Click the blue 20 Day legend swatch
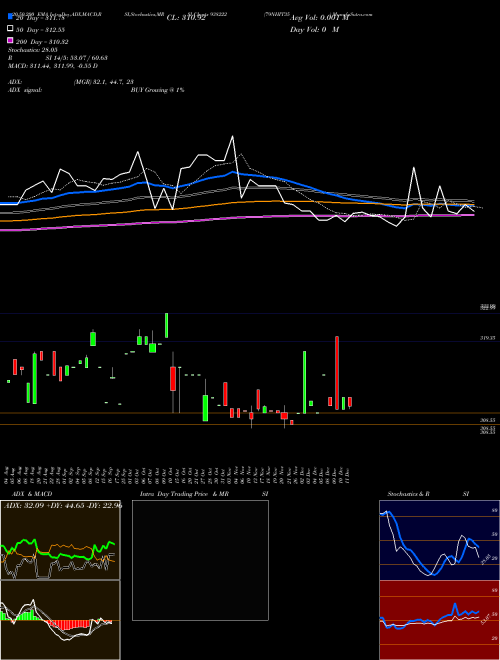Viewport: 500px width, 660px height. [x=11, y=17]
